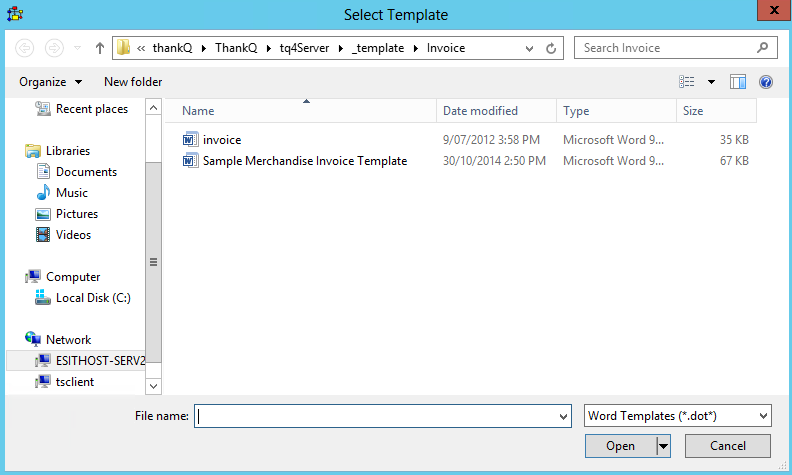792x475 pixels.
Task: Expand the File name history dropdown
Action: pos(563,416)
